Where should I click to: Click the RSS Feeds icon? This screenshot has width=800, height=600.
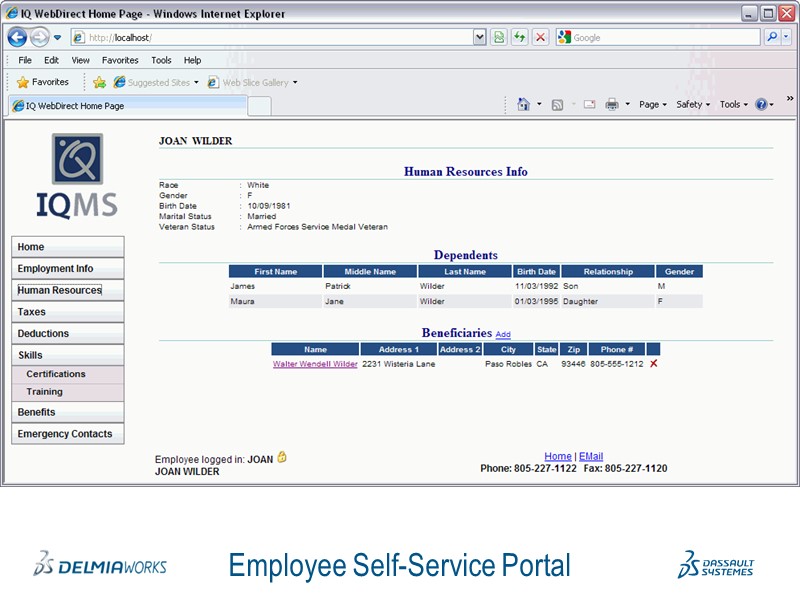tap(558, 103)
